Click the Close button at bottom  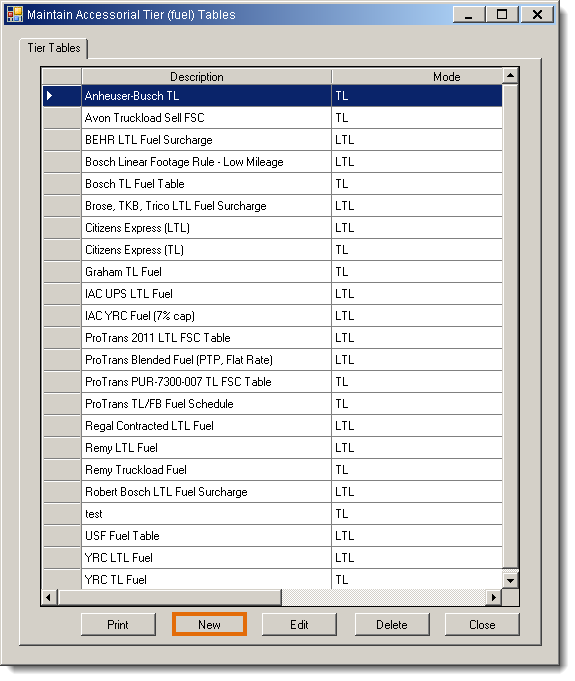(482, 625)
